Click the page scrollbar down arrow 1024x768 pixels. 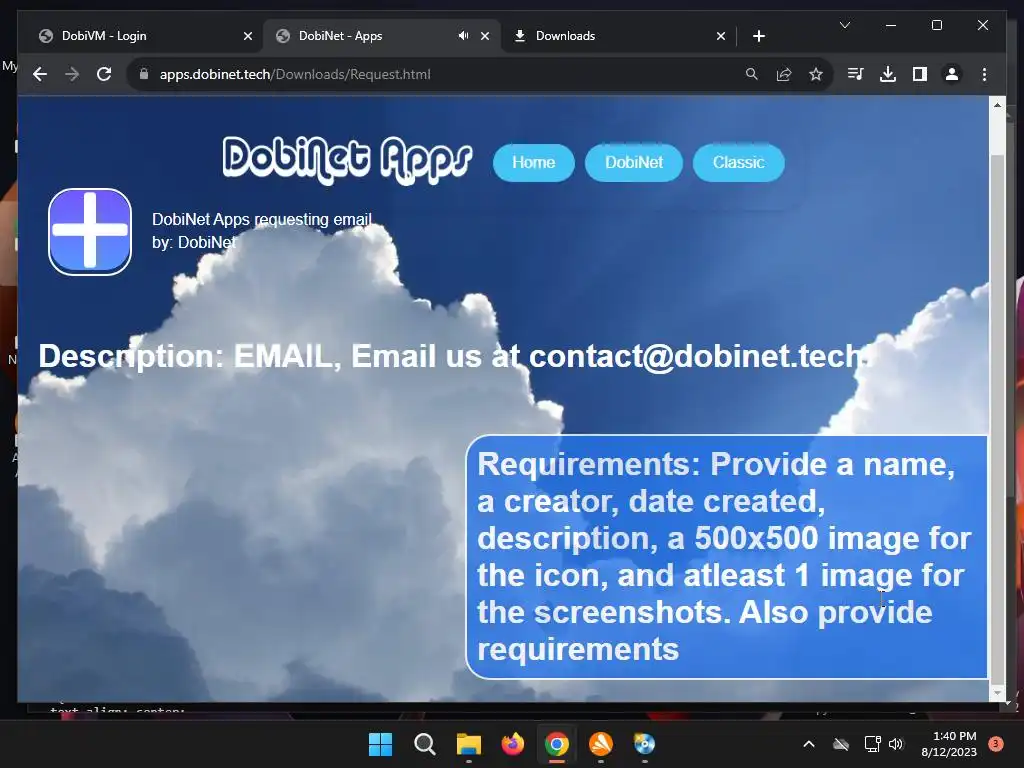click(x=997, y=693)
